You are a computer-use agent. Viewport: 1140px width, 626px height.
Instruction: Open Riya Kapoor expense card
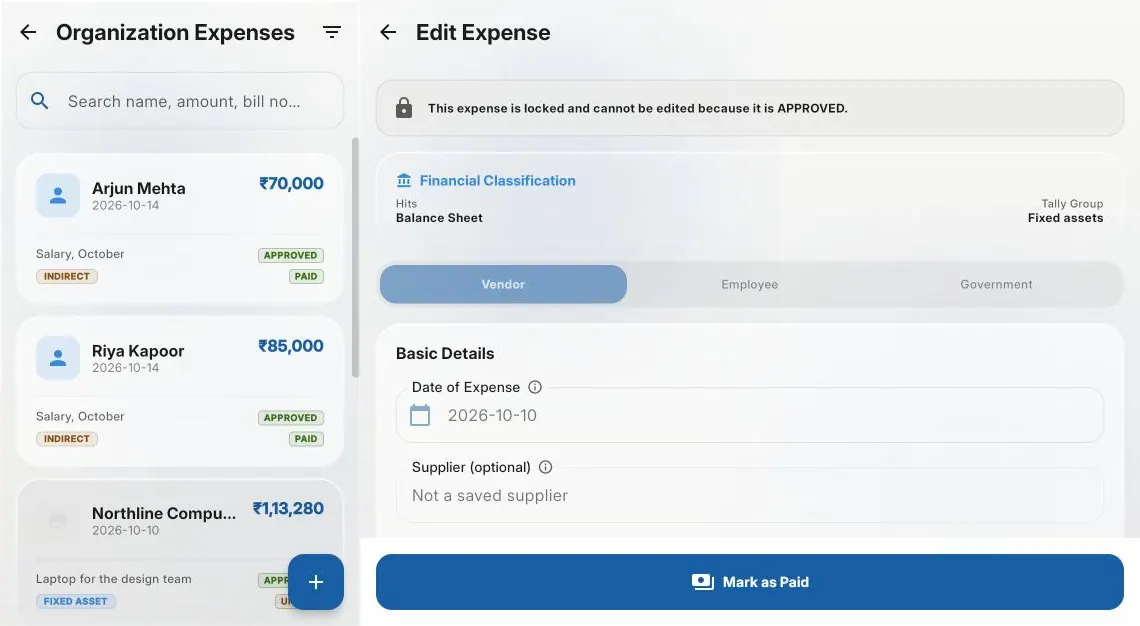click(180, 391)
